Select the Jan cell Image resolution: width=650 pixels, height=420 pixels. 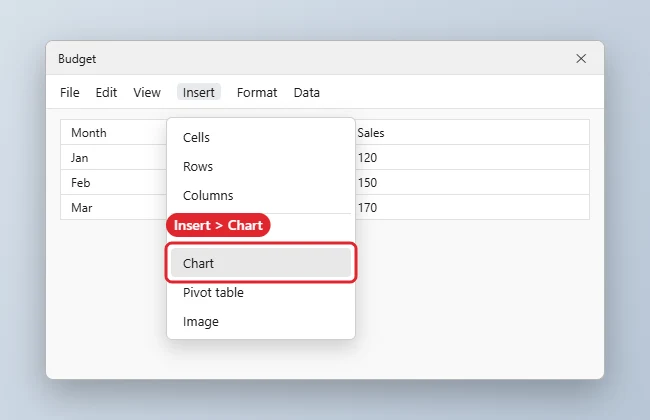114,158
